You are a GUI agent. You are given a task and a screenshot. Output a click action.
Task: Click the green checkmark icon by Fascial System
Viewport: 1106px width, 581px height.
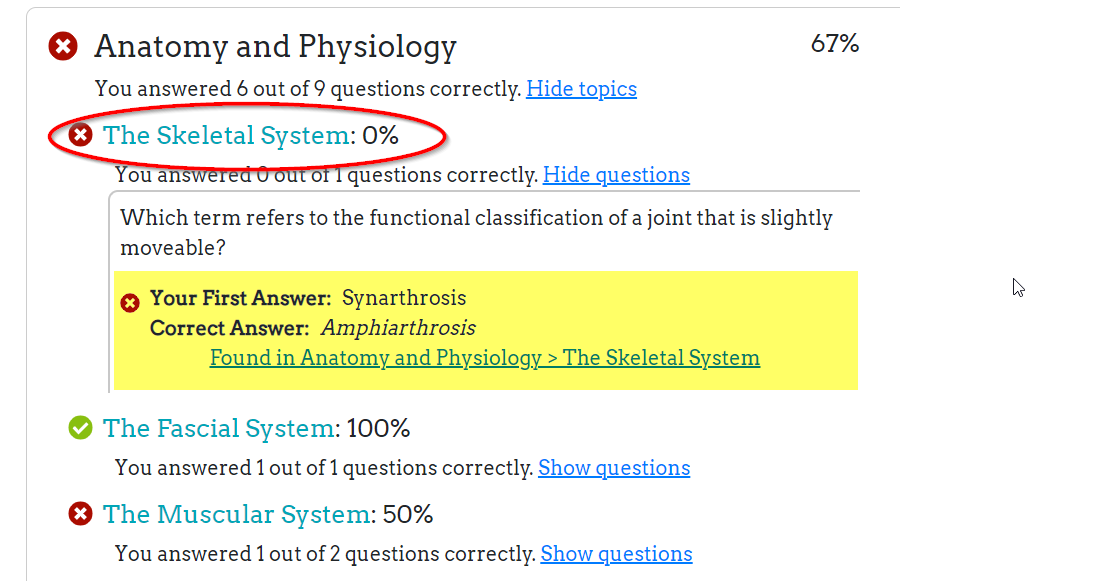80,427
